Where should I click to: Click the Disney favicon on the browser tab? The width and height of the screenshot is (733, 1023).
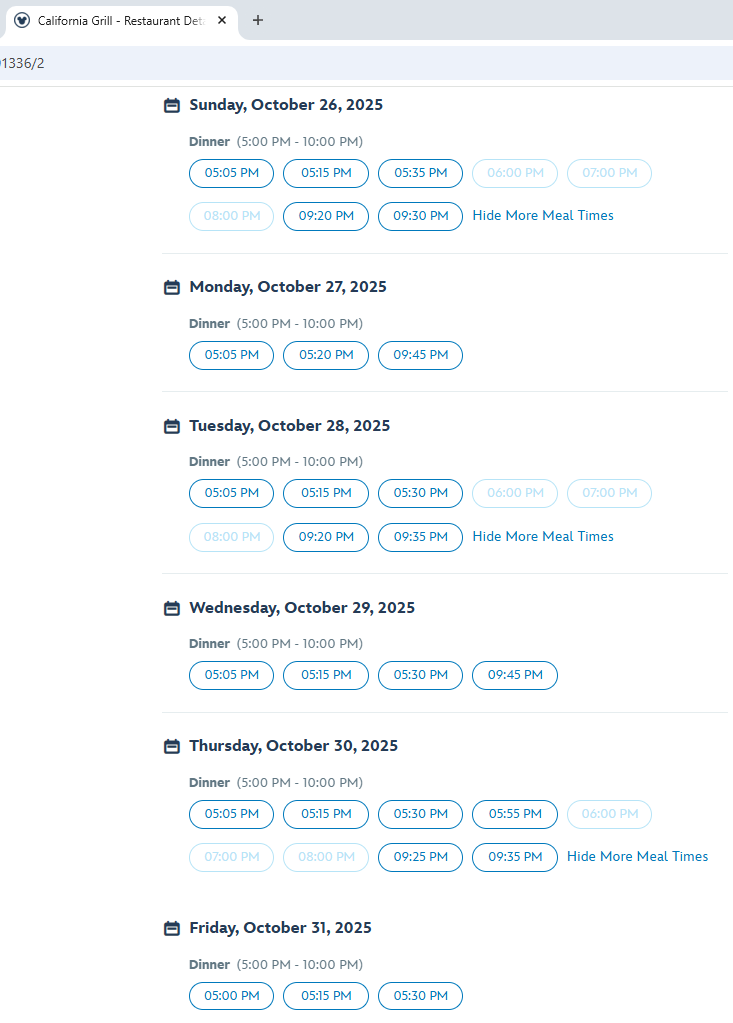point(22,20)
